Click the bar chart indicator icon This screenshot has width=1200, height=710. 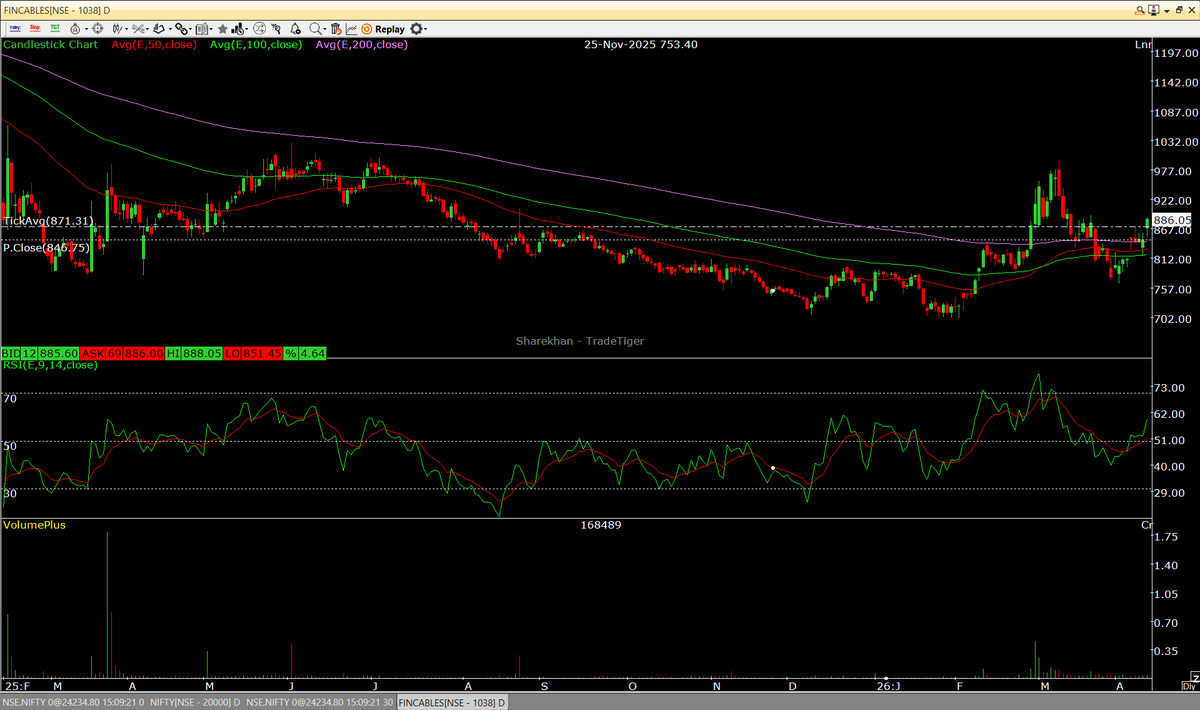click(x=238, y=29)
